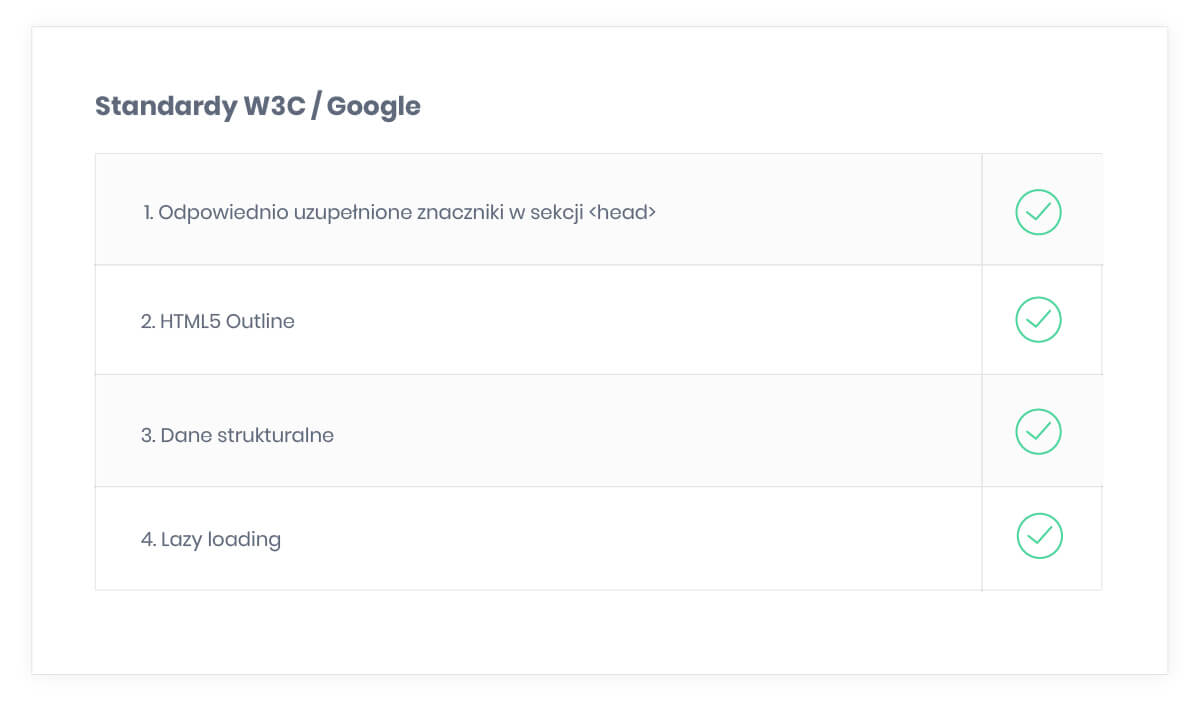The image size is (1200, 710).
Task: Click the number "2." before HTML5 Outline
Action: pos(148,321)
